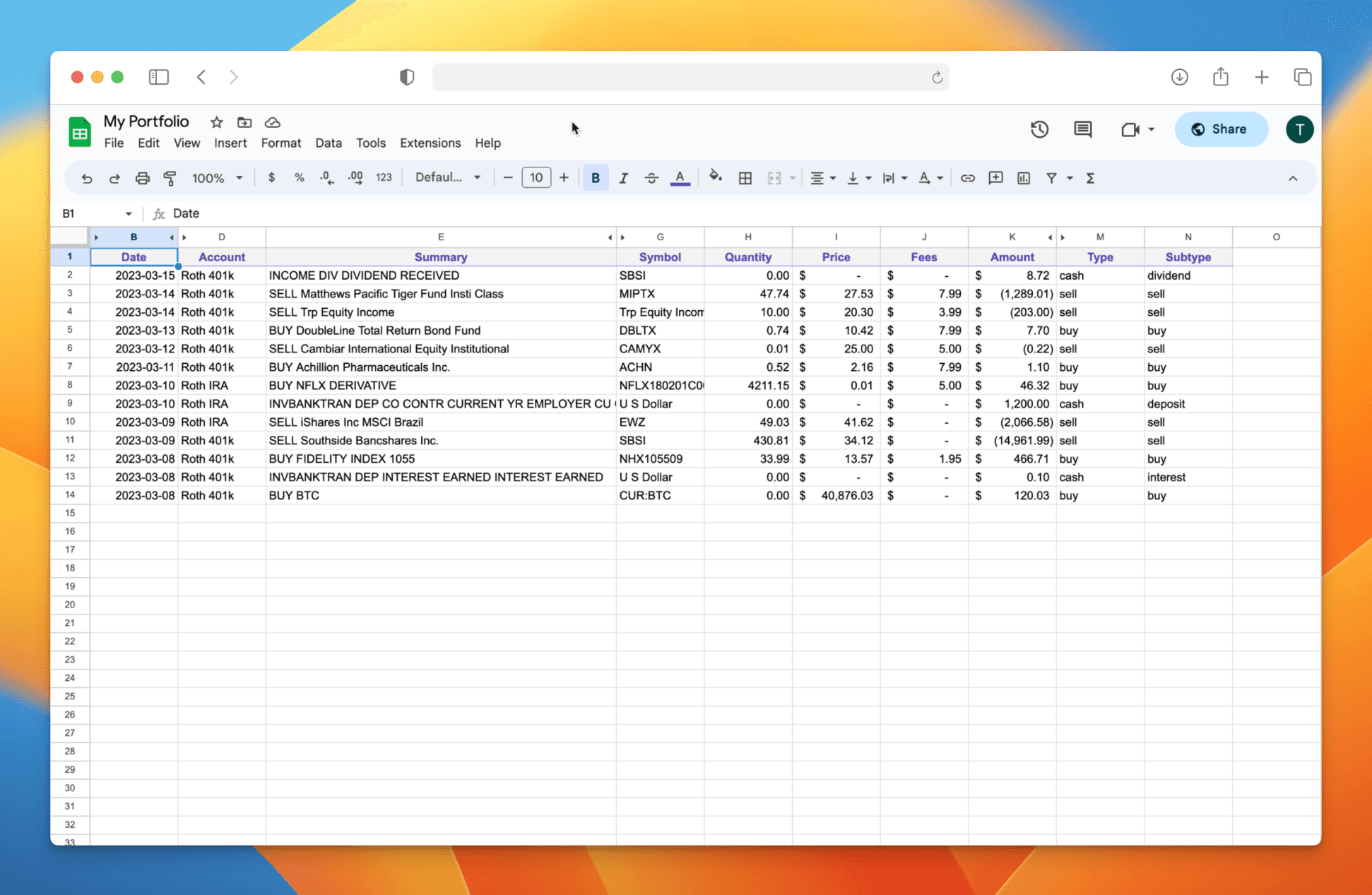This screenshot has height=895, width=1372.
Task: Create a filter using the Filter icon
Action: click(1051, 178)
